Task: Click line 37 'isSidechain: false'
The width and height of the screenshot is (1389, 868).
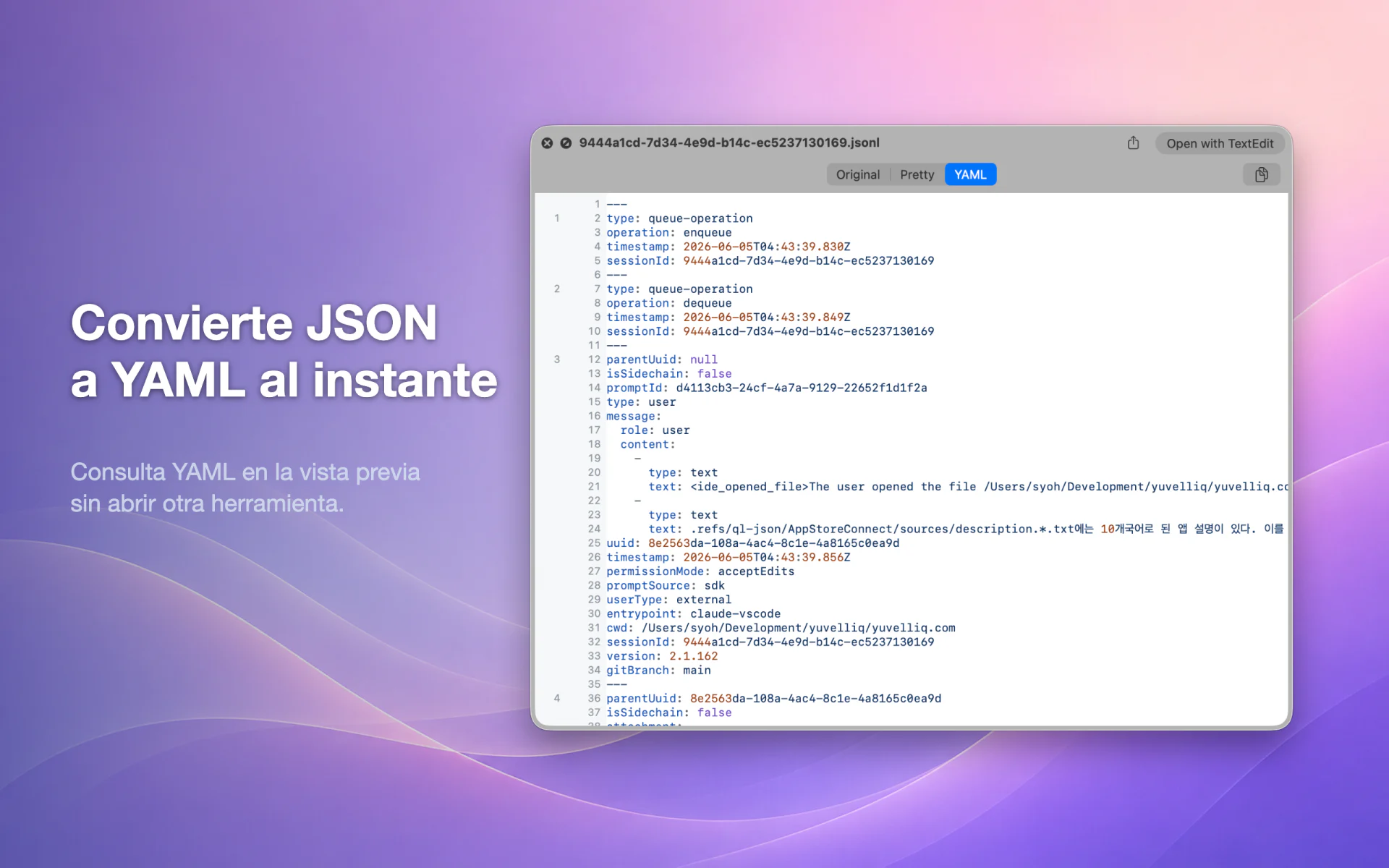Action: (669, 712)
